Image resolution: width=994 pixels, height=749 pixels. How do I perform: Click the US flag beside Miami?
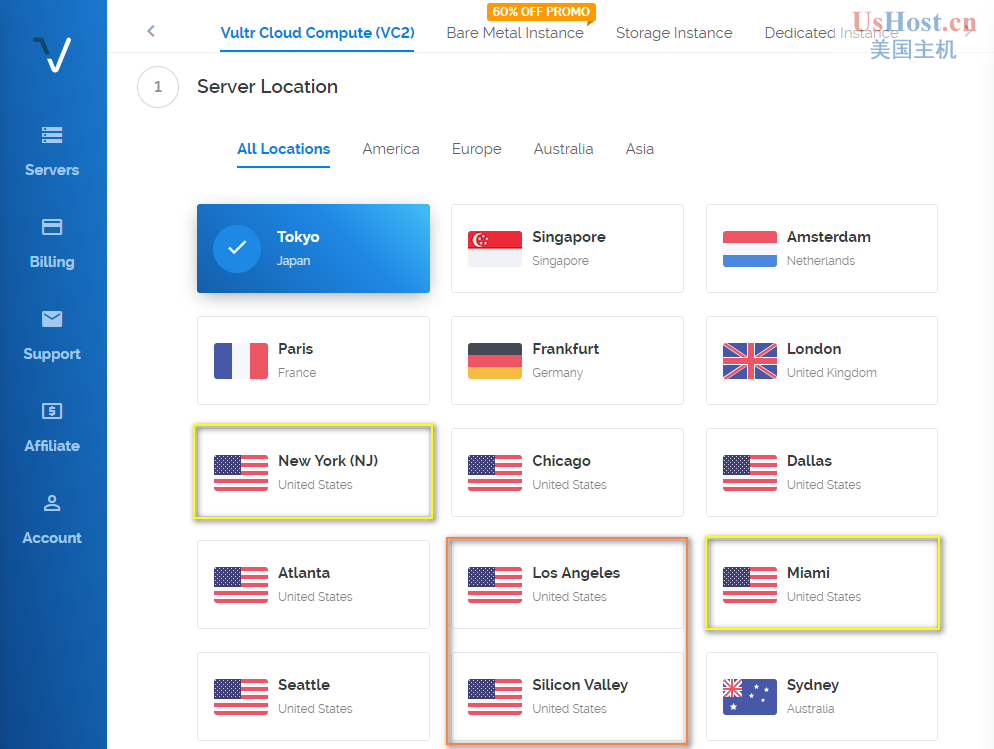click(750, 585)
